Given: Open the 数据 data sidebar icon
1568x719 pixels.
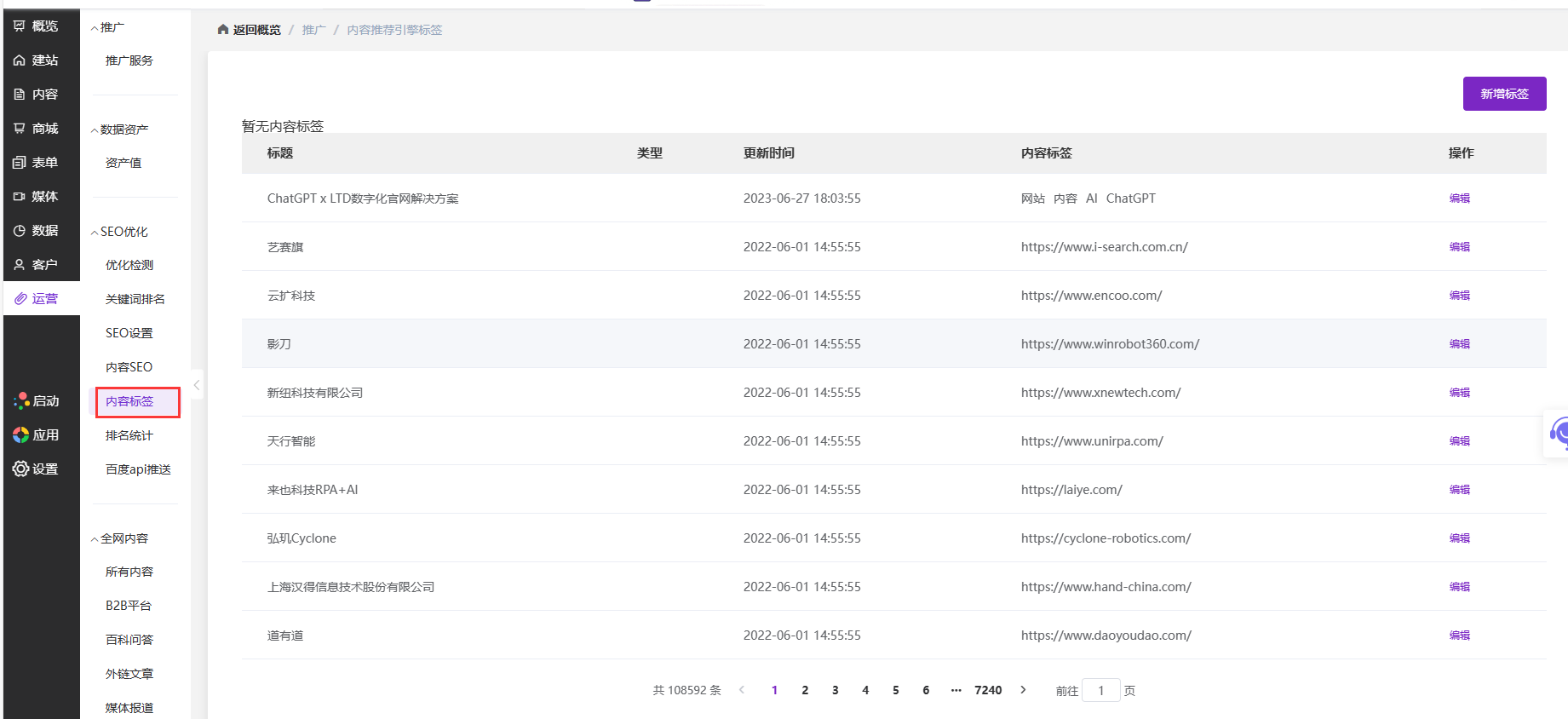Looking at the screenshot, I should [x=19, y=231].
